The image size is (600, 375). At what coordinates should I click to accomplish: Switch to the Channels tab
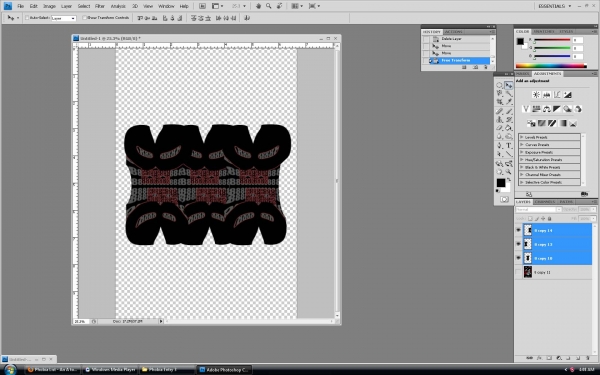(x=545, y=202)
